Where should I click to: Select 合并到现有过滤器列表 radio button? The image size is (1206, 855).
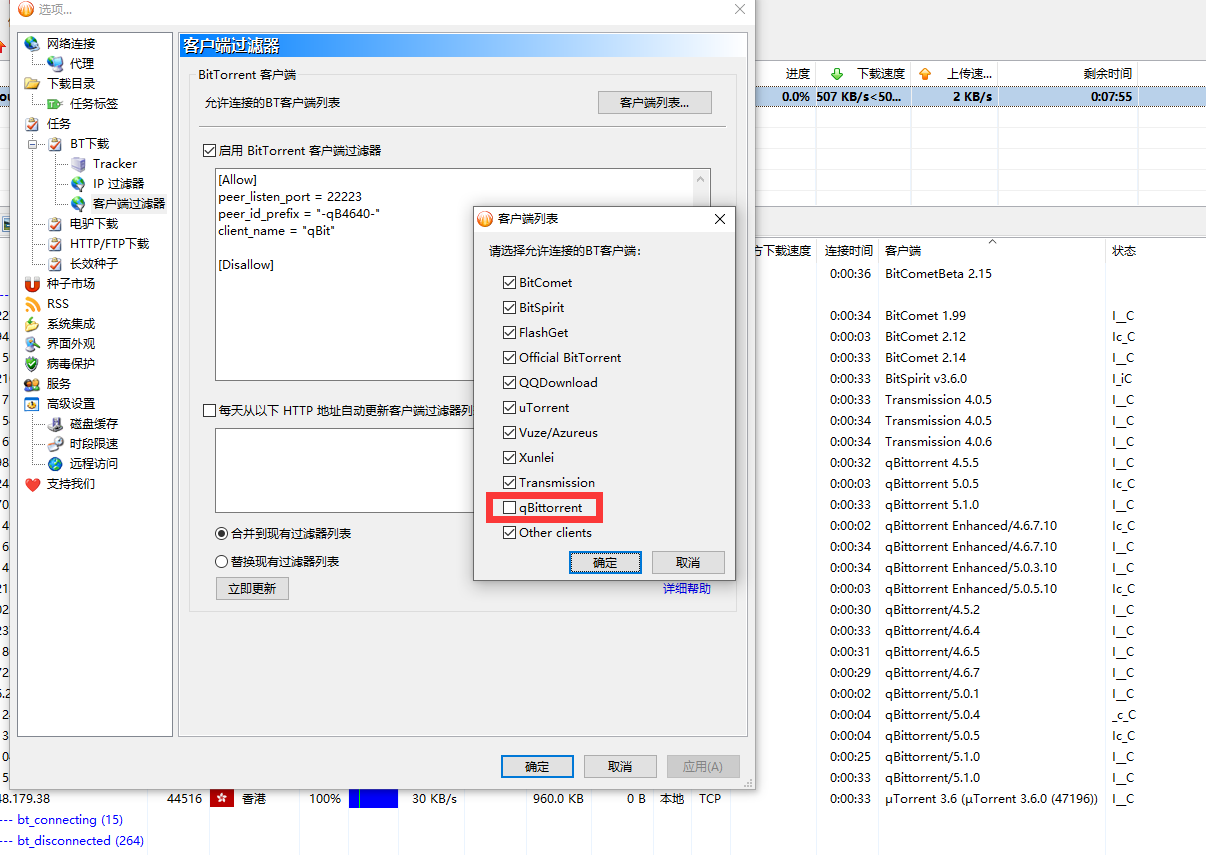(x=222, y=534)
